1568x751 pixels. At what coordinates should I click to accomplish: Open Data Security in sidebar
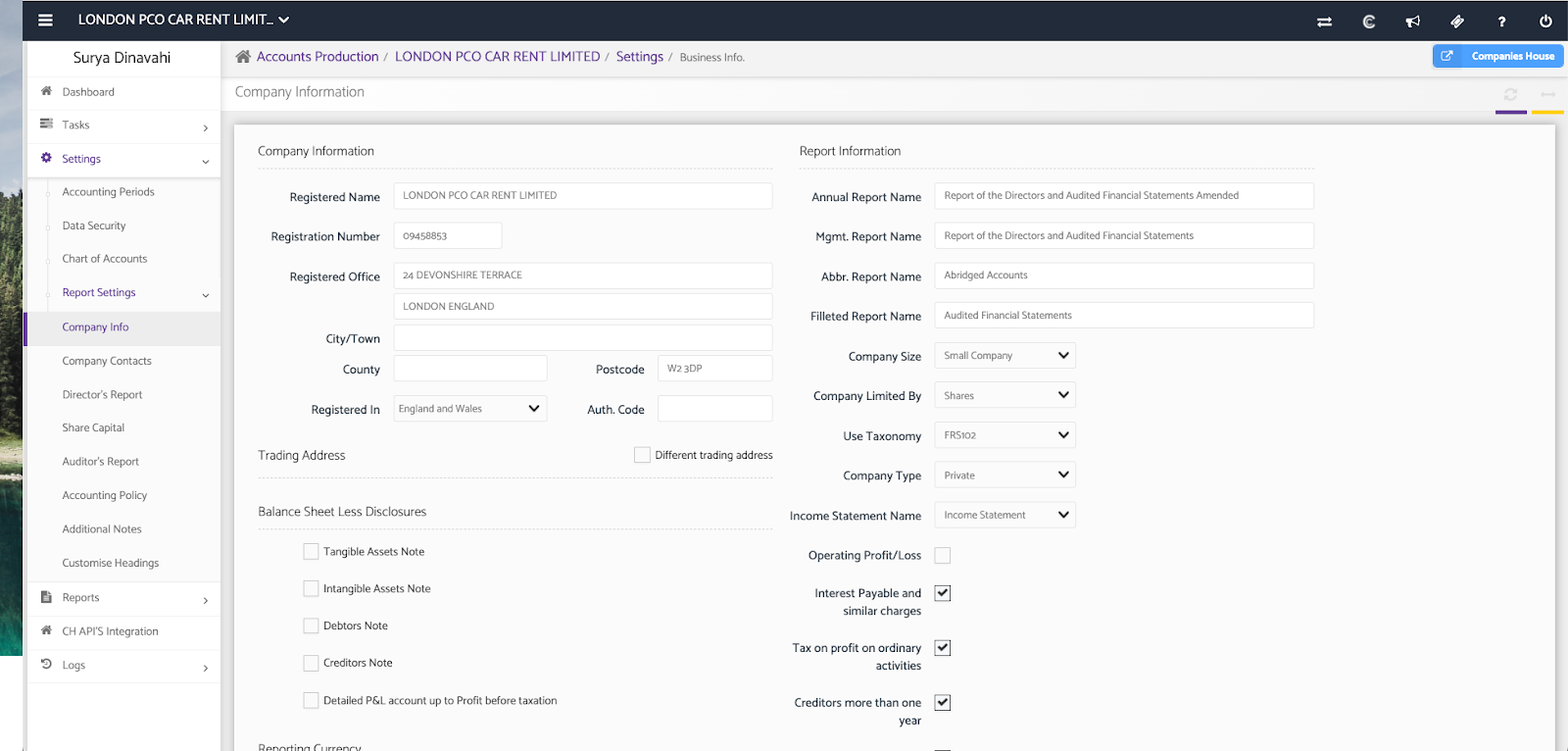pyautogui.click(x=94, y=225)
